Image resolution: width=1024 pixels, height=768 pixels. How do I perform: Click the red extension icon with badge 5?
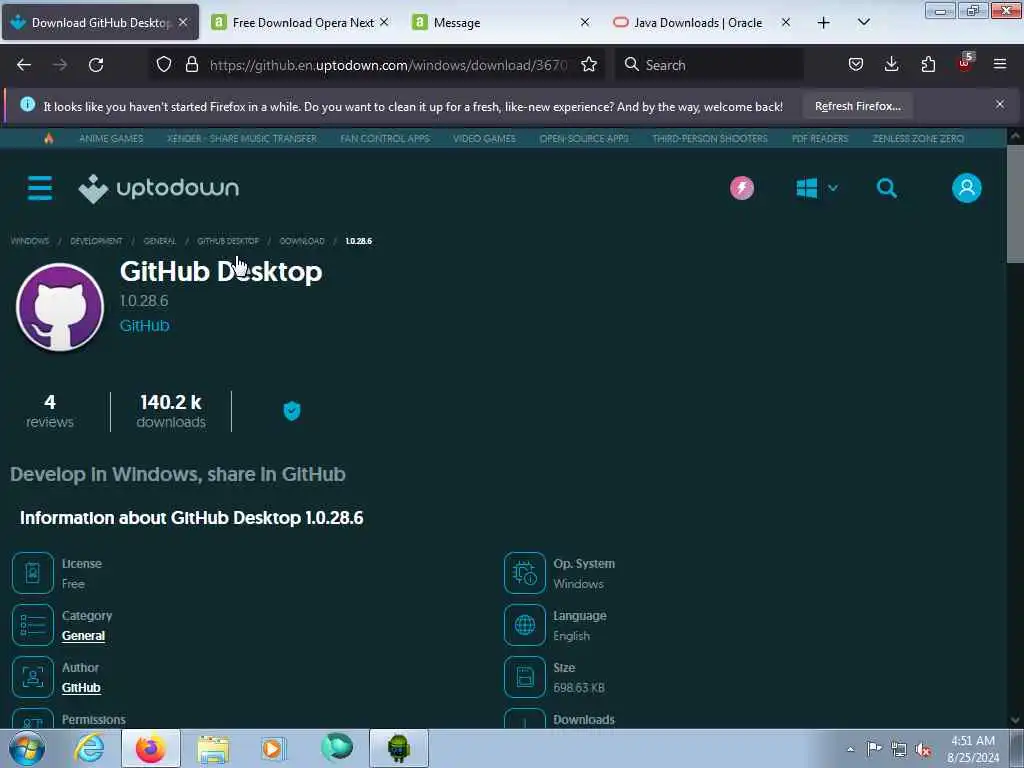[x=965, y=63]
